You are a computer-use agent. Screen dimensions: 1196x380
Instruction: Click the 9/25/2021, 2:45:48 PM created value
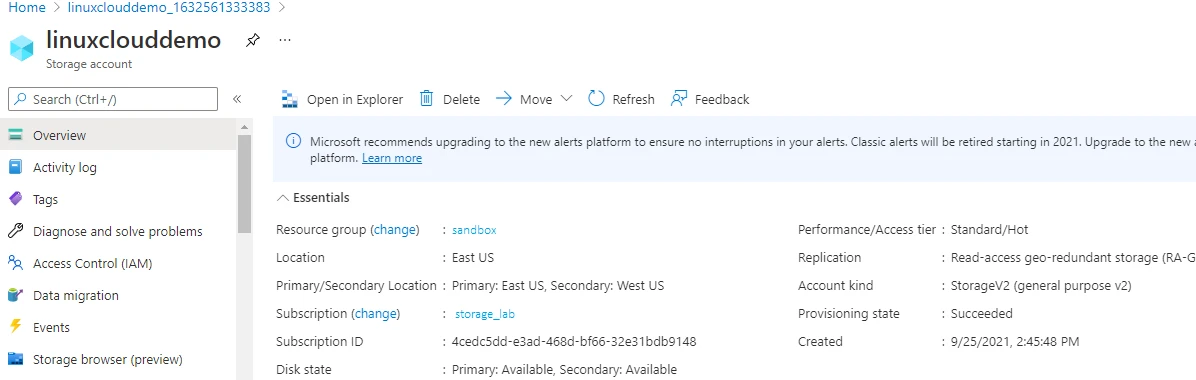[x=1014, y=341]
